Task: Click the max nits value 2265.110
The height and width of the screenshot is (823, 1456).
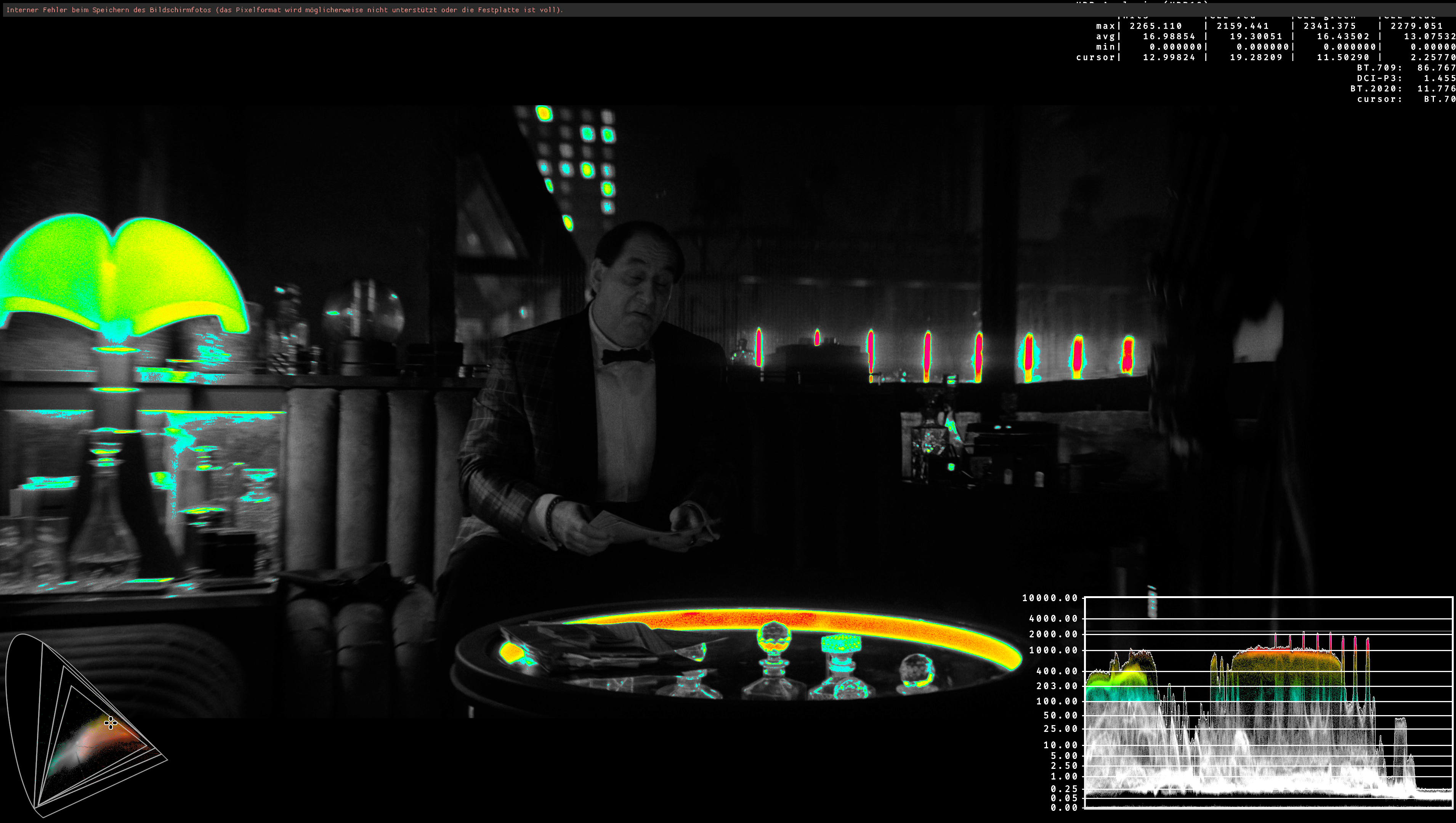Action: 1155,26
